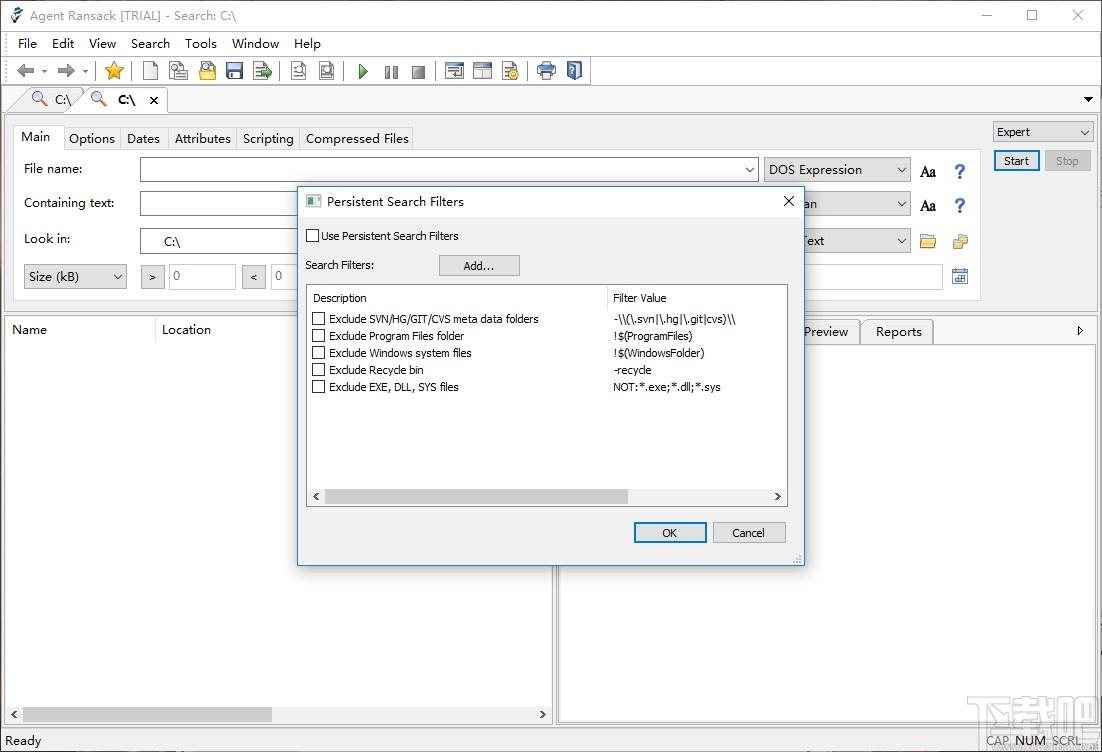Stop search with toolbar square icon
The width and height of the screenshot is (1102, 752).
coord(418,72)
